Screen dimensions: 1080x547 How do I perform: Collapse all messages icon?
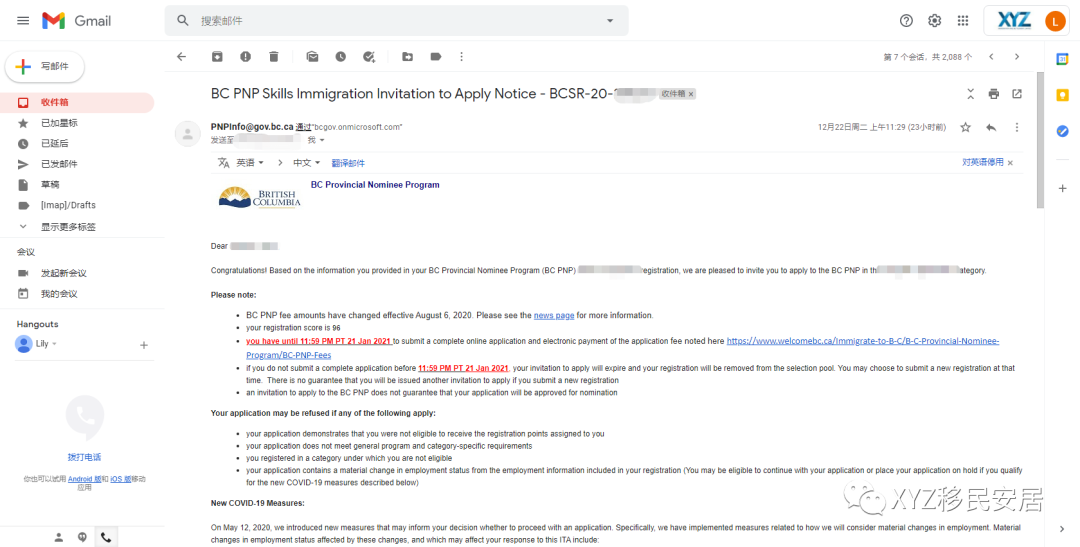(x=970, y=94)
